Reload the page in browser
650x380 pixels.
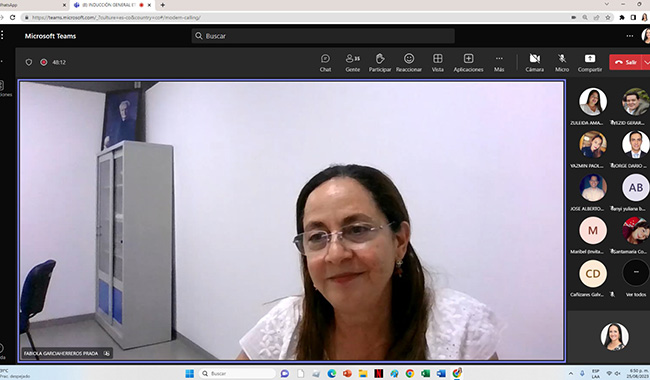(x=12, y=17)
